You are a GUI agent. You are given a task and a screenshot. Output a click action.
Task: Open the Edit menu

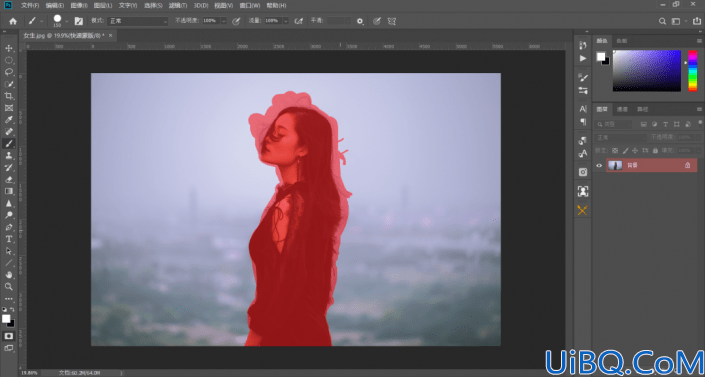coord(55,5)
